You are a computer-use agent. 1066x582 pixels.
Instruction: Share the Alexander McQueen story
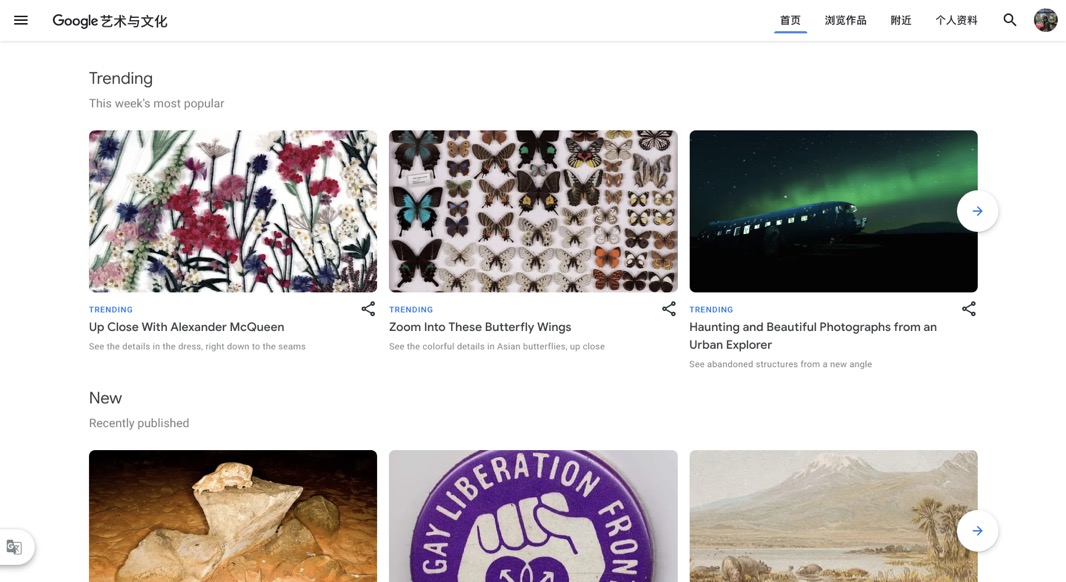368,309
